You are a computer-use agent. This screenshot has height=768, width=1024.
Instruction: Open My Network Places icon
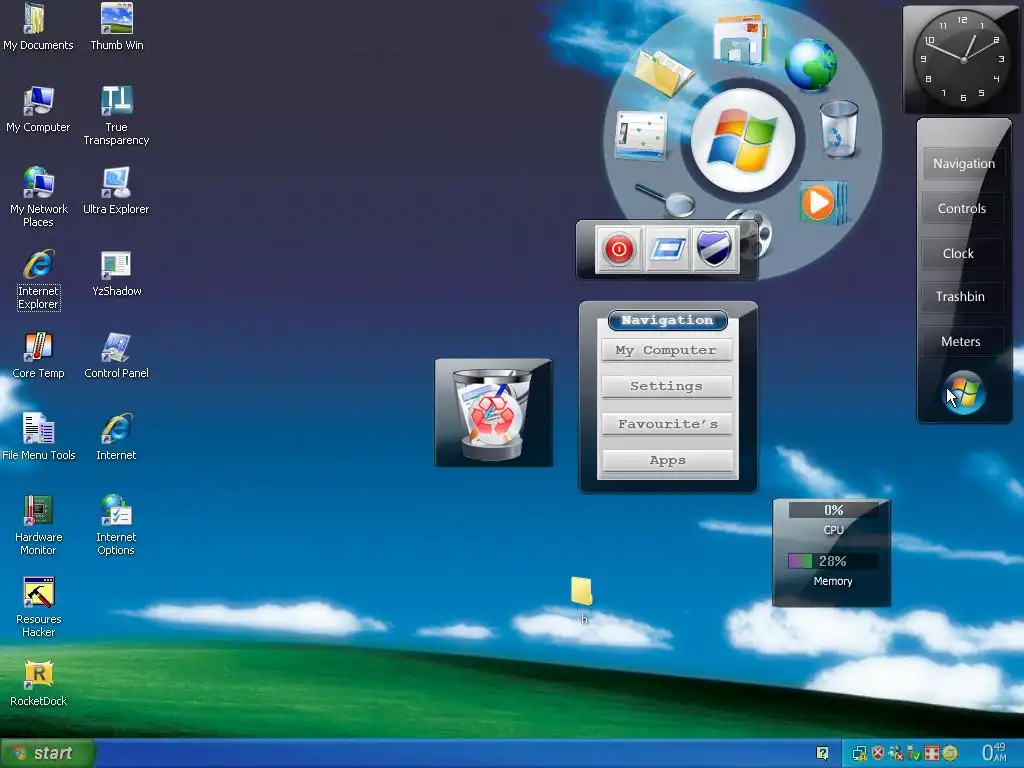pos(38,197)
